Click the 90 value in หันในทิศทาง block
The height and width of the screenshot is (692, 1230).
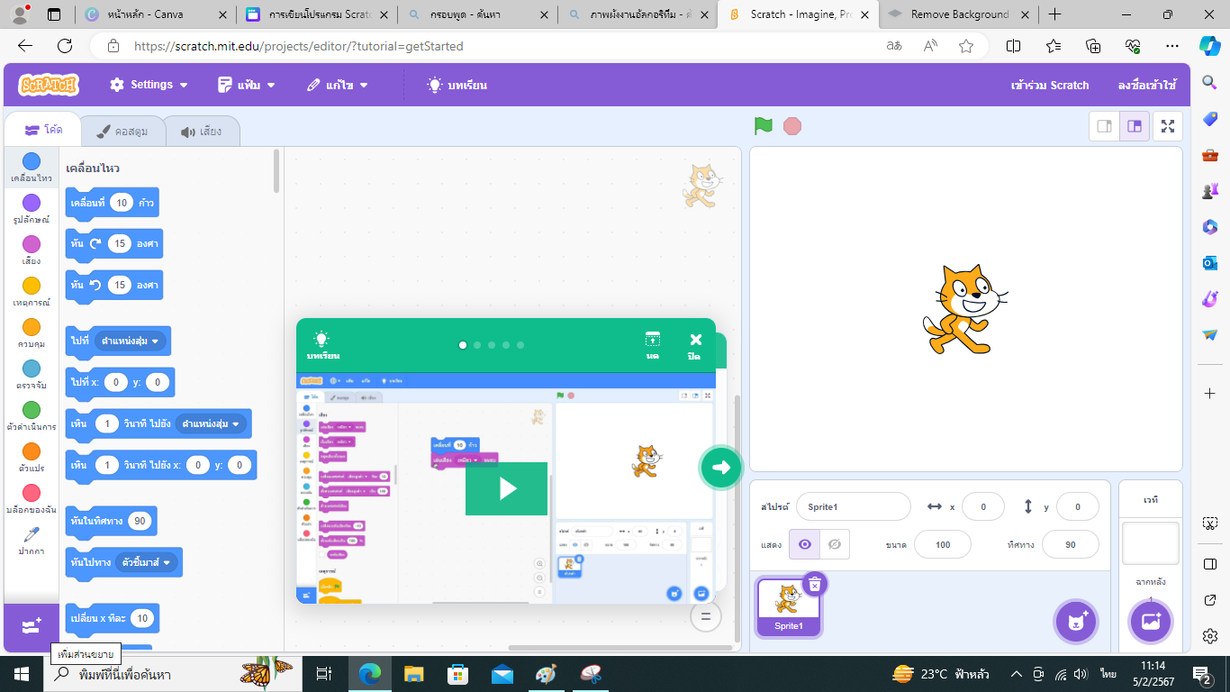(139, 521)
